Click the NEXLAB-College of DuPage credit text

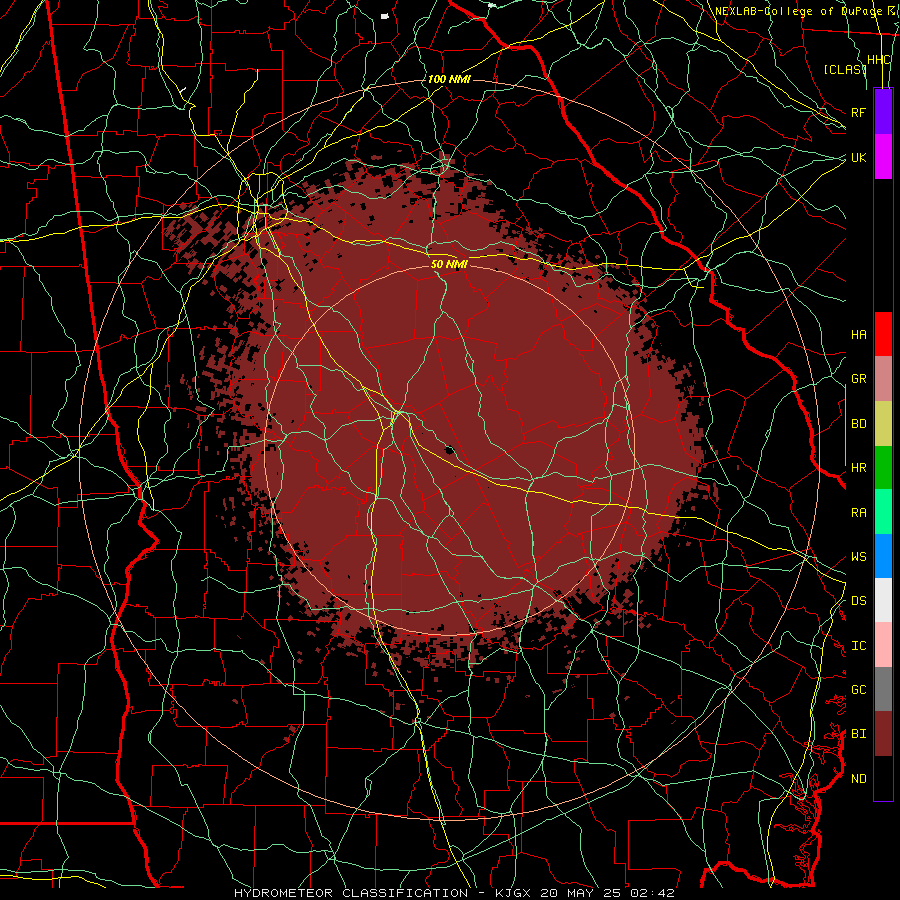(x=798, y=11)
